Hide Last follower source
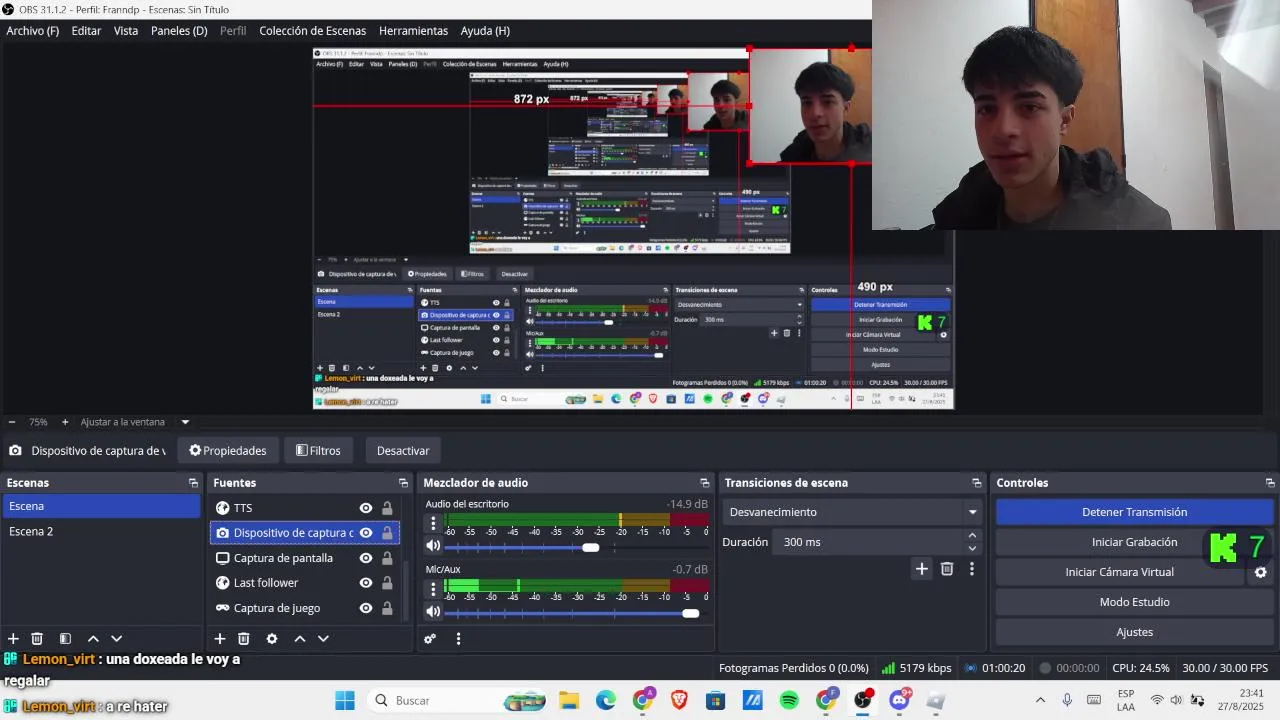Viewport: 1280px width, 720px height. (366, 583)
